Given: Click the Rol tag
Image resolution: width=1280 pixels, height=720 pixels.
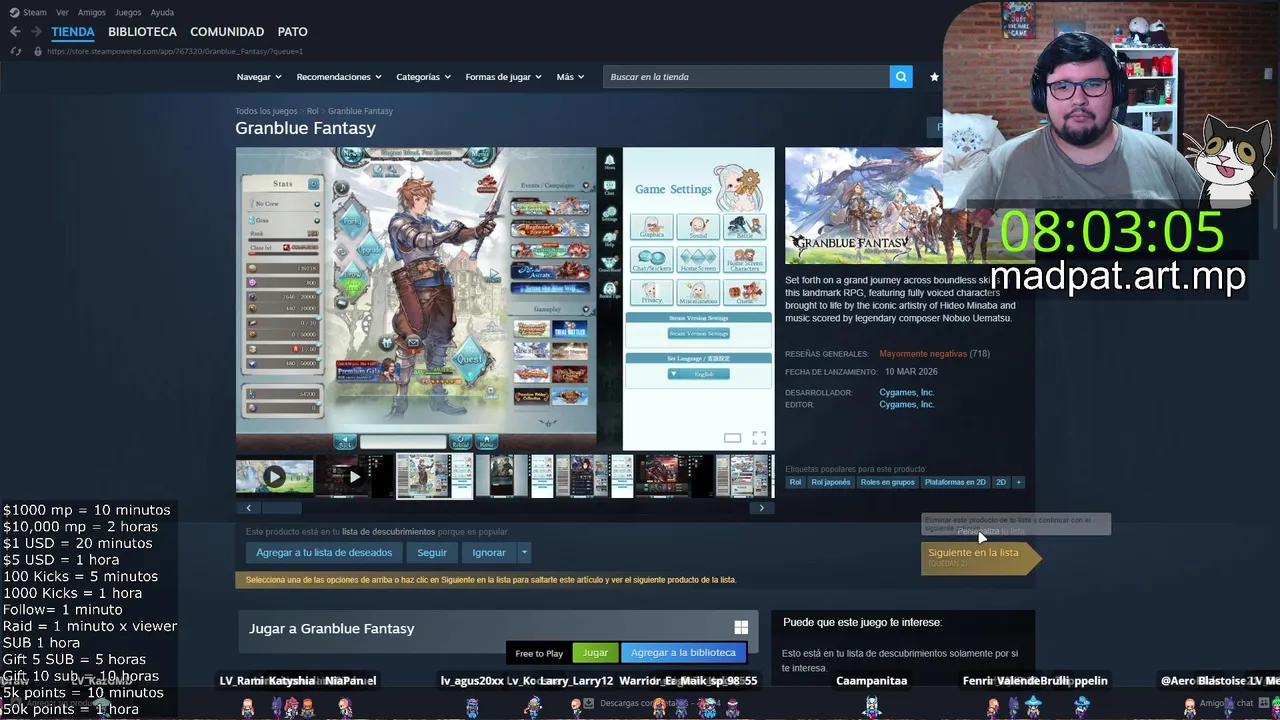Looking at the screenshot, I should tap(795, 482).
